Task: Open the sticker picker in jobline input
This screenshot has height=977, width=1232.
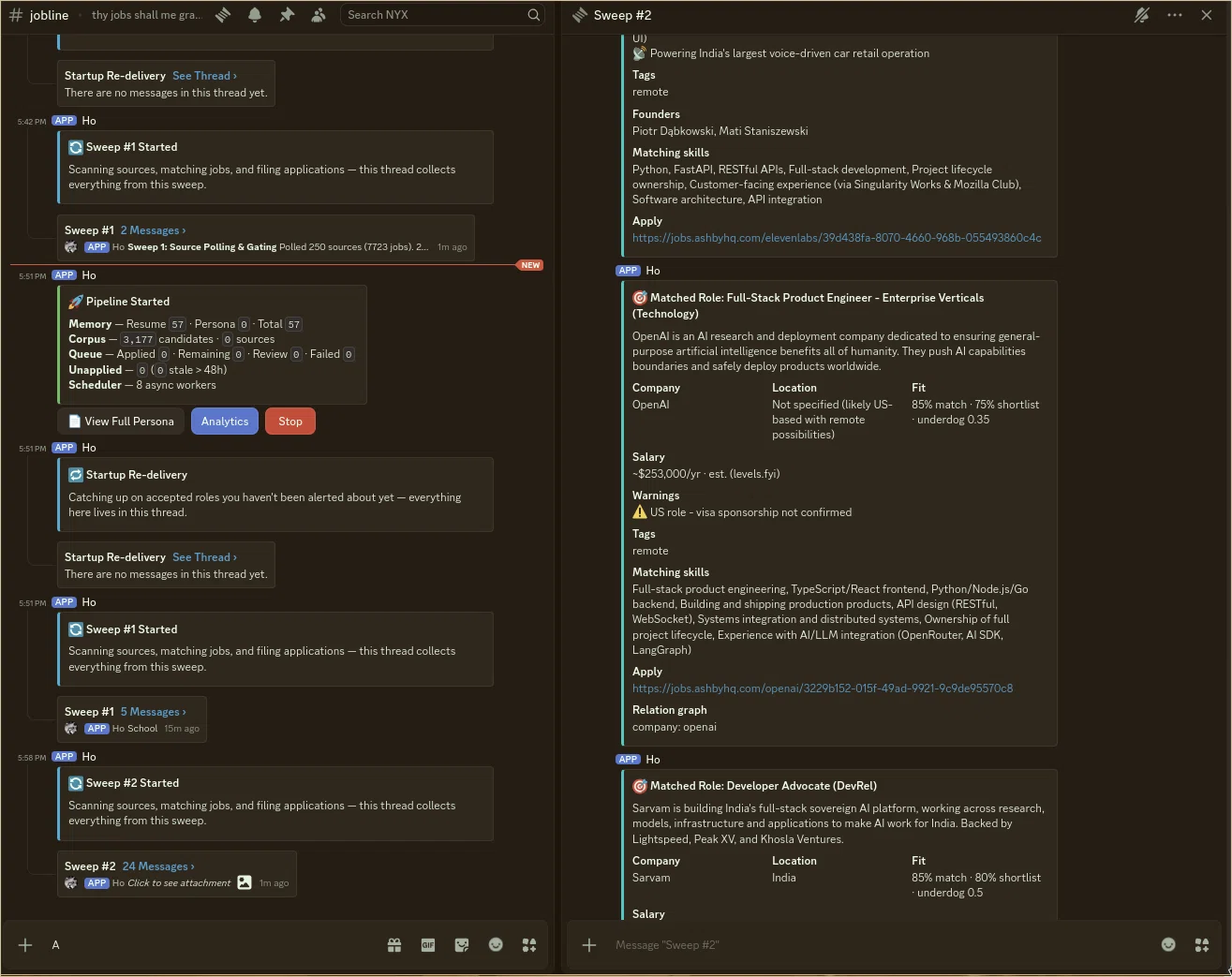Action: [x=462, y=945]
